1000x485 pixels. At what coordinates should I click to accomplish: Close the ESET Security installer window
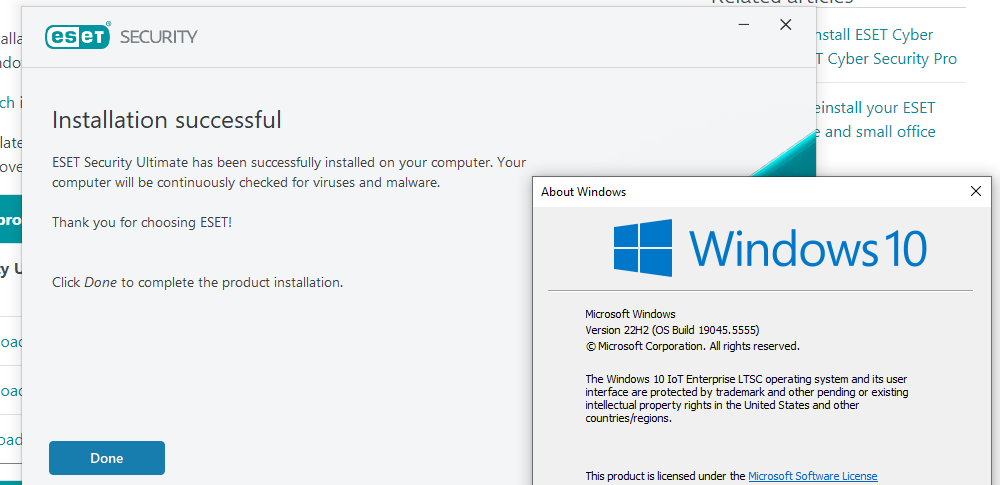(x=786, y=25)
